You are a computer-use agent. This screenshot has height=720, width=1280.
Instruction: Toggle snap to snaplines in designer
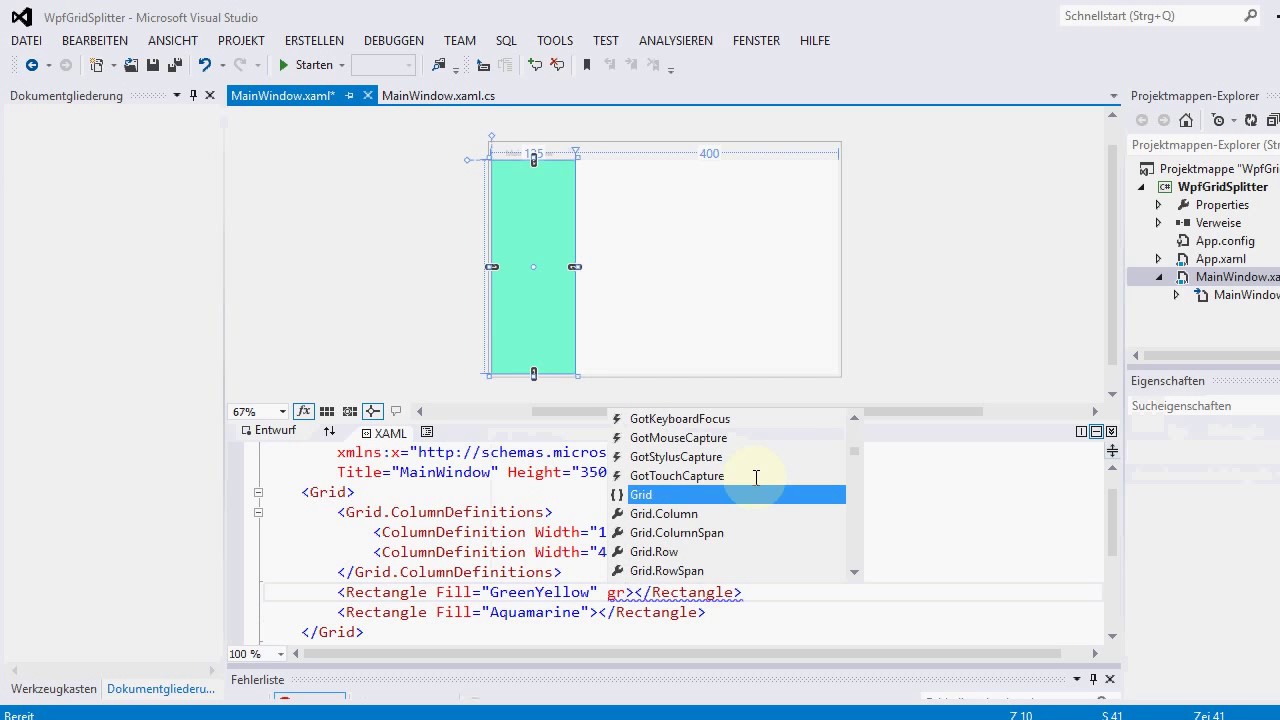click(x=373, y=411)
